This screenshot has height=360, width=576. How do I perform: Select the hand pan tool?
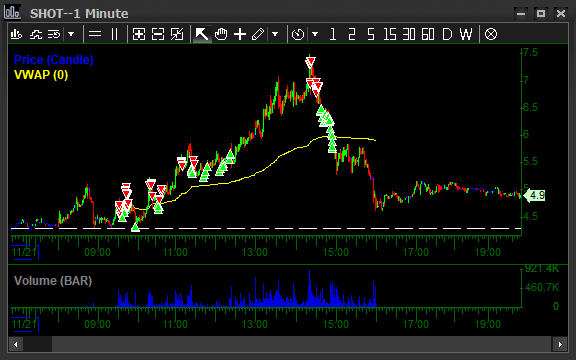click(x=221, y=35)
